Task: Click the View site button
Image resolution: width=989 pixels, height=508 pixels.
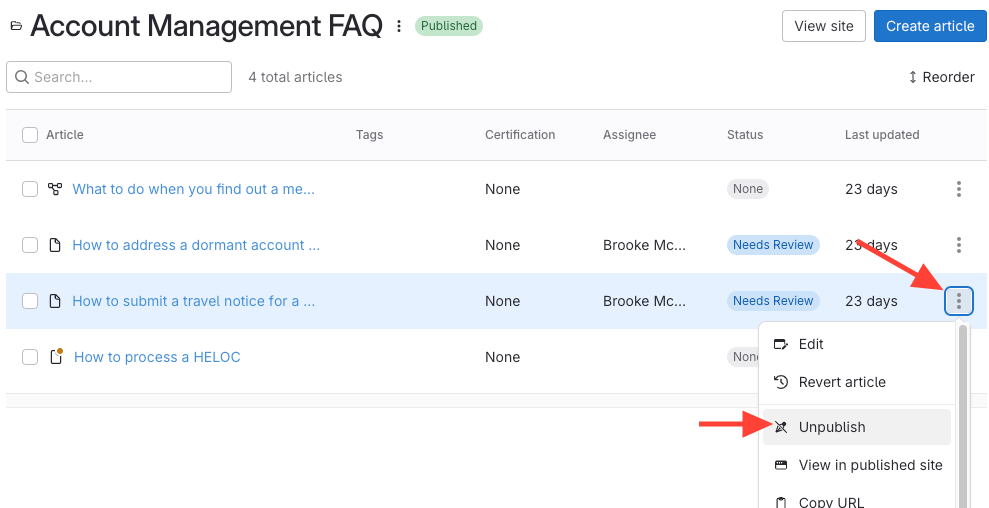Action: pos(824,26)
